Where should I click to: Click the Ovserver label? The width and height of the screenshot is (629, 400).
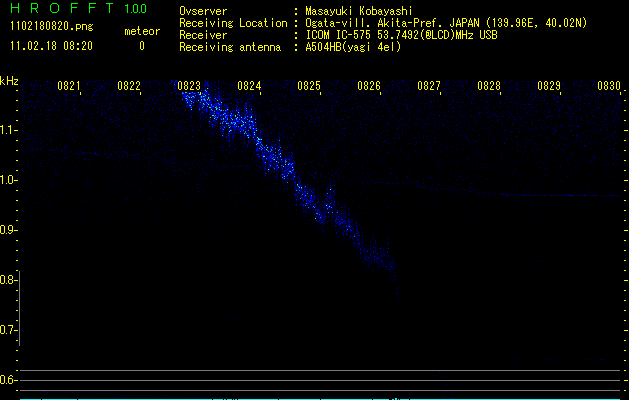[x=203, y=11]
